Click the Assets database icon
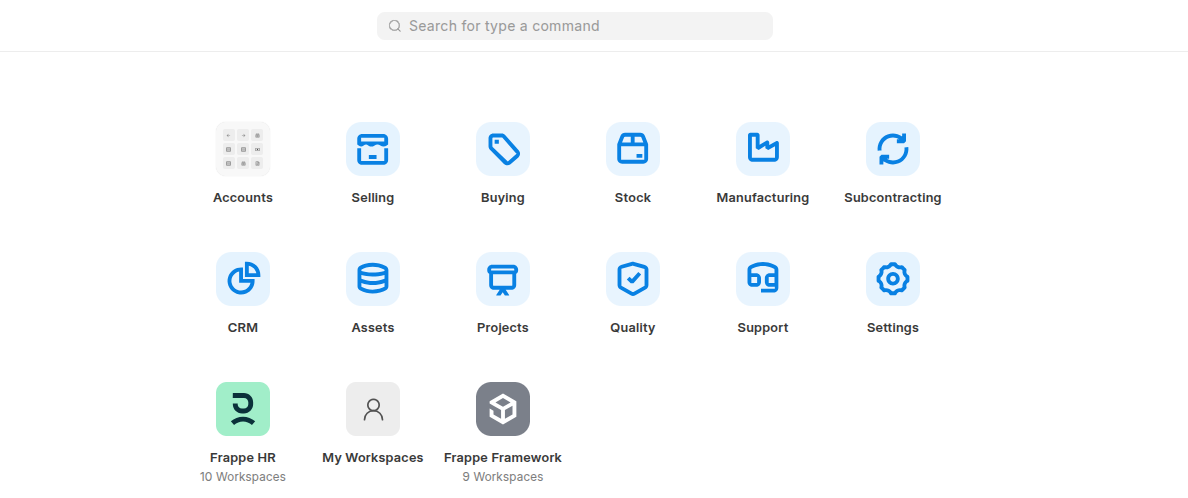This screenshot has width=1188, height=498. point(373,279)
